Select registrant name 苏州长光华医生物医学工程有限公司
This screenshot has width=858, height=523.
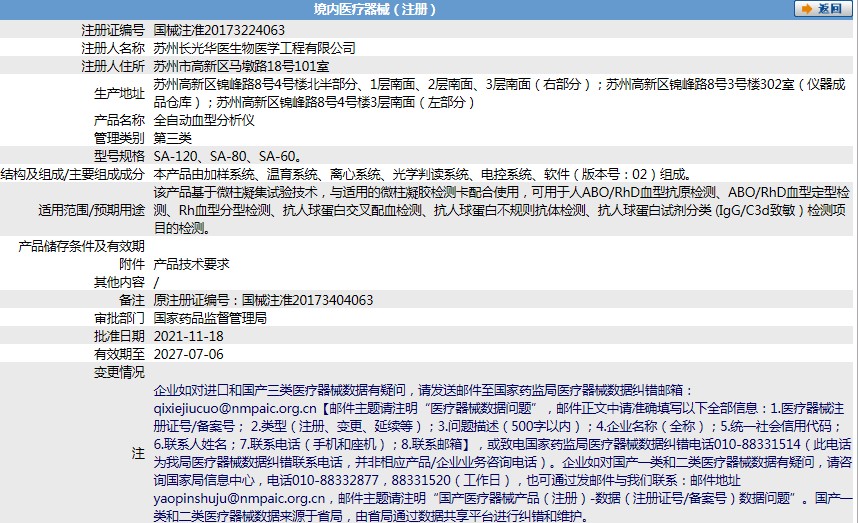point(254,48)
